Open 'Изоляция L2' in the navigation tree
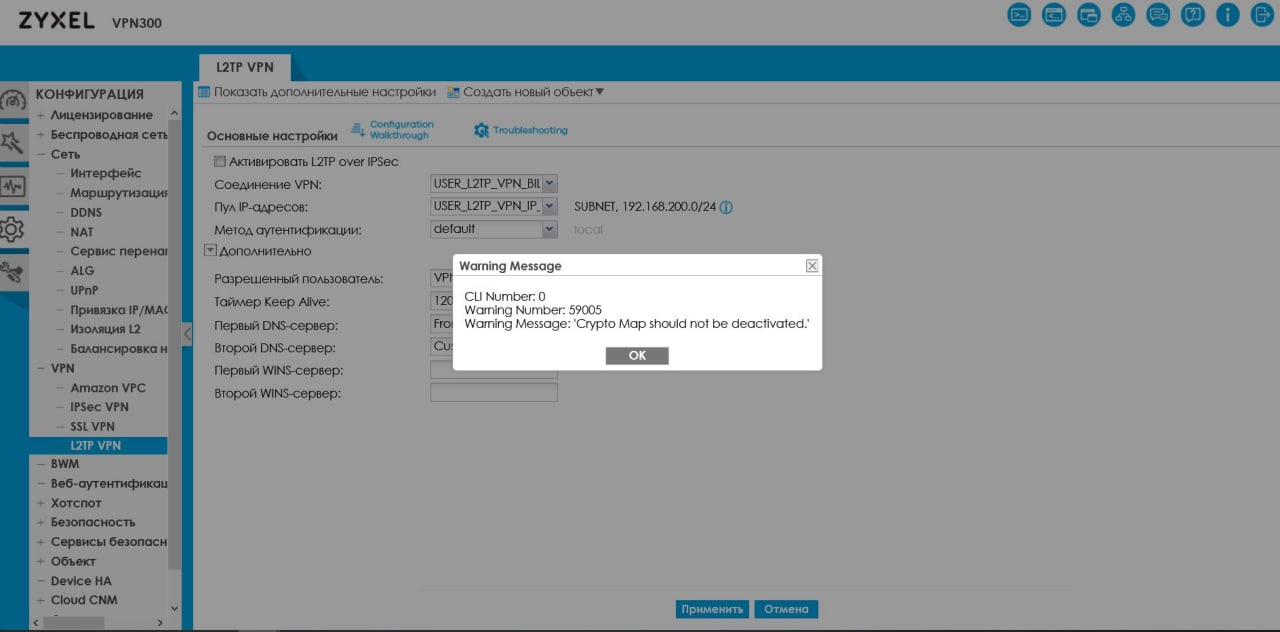Screen dimensions: 1280x632 point(105,329)
